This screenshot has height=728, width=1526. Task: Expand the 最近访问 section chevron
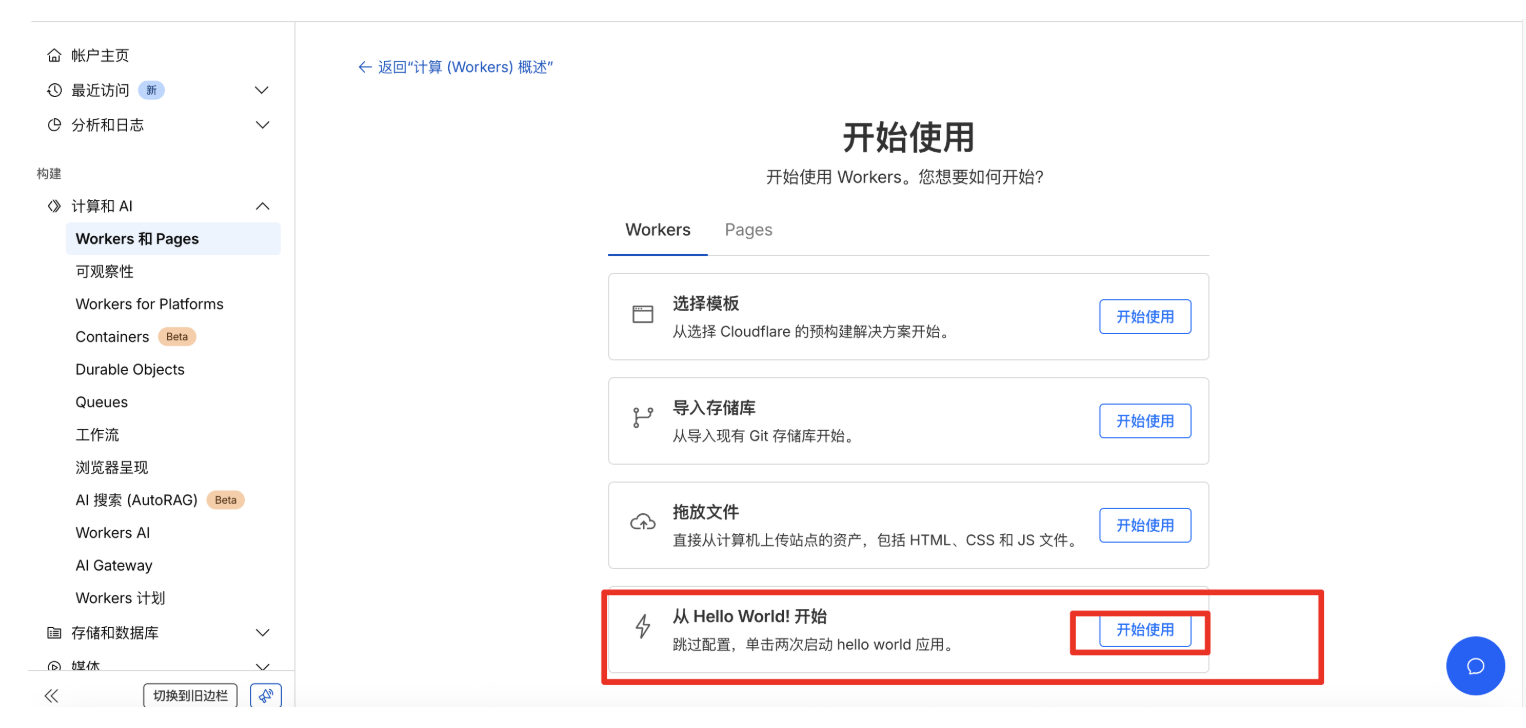[262, 90]
